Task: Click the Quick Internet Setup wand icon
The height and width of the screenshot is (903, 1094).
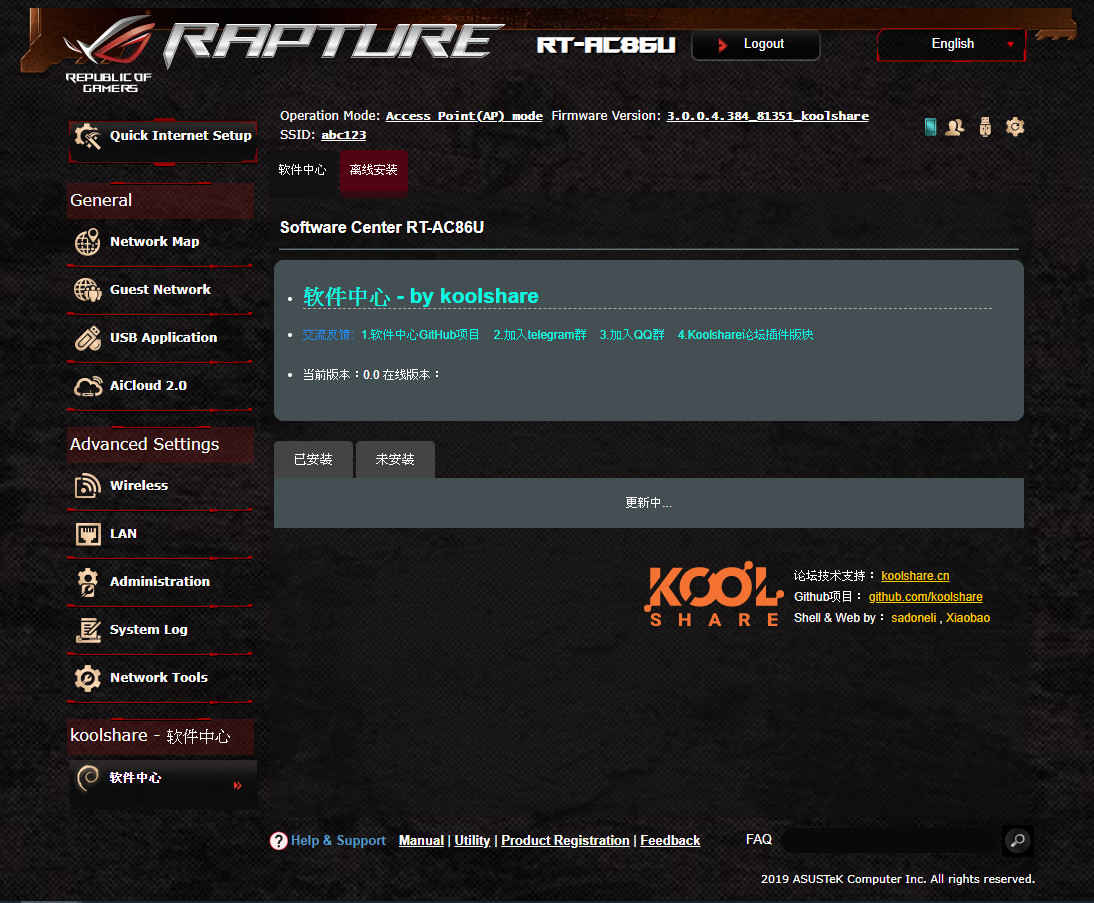Action: 88,136
